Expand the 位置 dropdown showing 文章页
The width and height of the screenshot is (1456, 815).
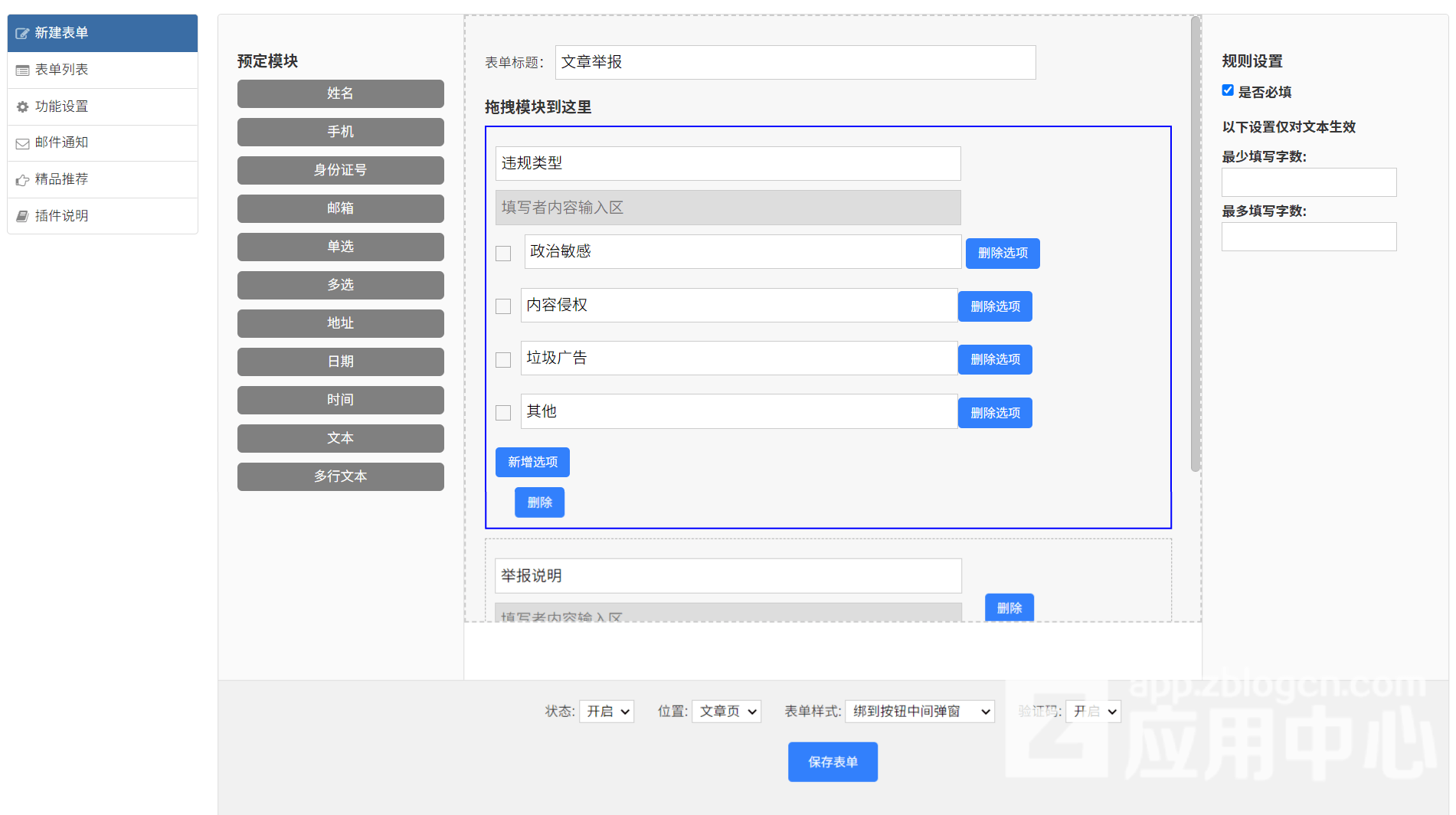tap(726, 712)
